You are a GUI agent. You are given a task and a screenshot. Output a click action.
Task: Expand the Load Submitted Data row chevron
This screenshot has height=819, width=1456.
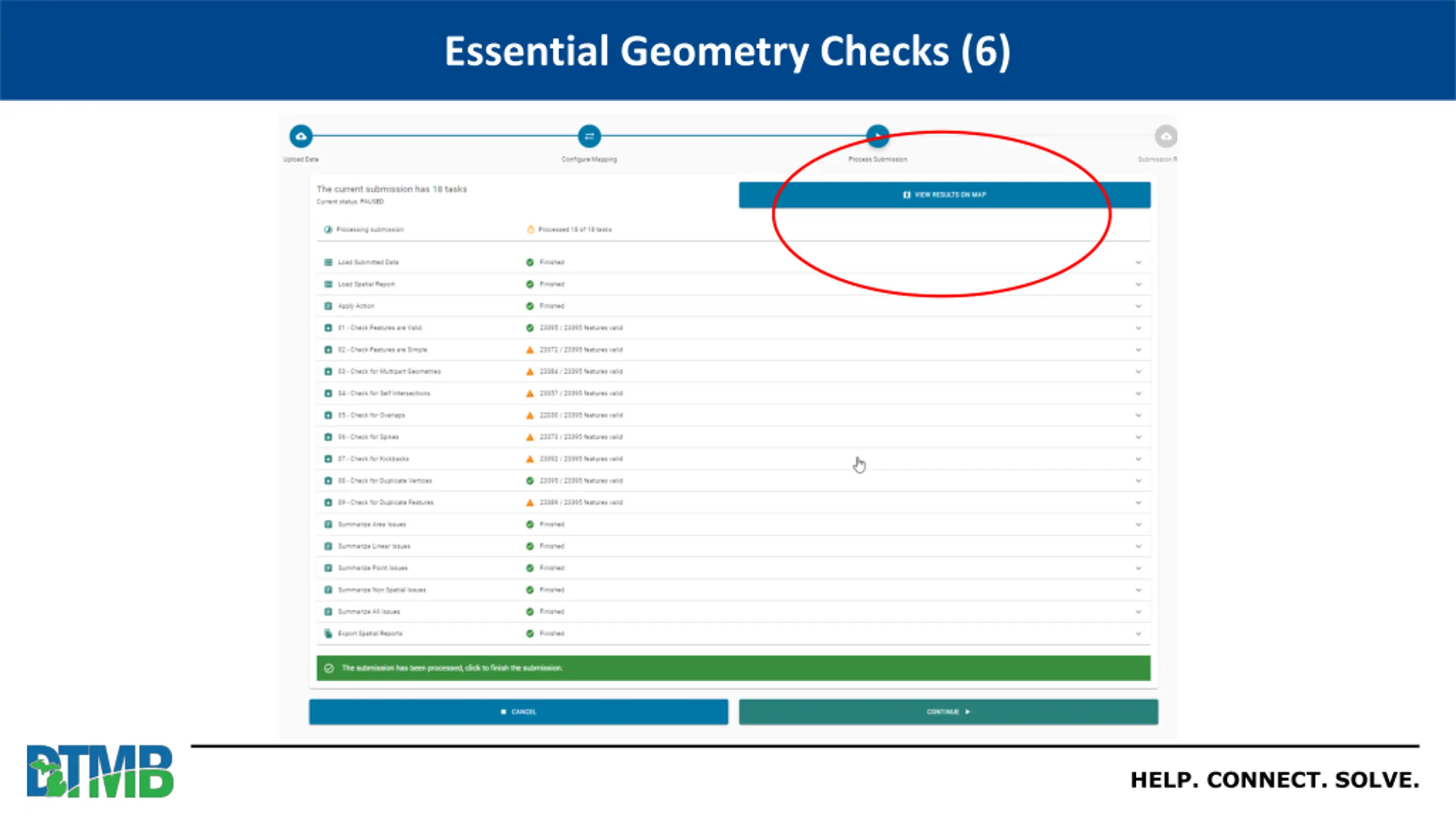[1138, 262]
